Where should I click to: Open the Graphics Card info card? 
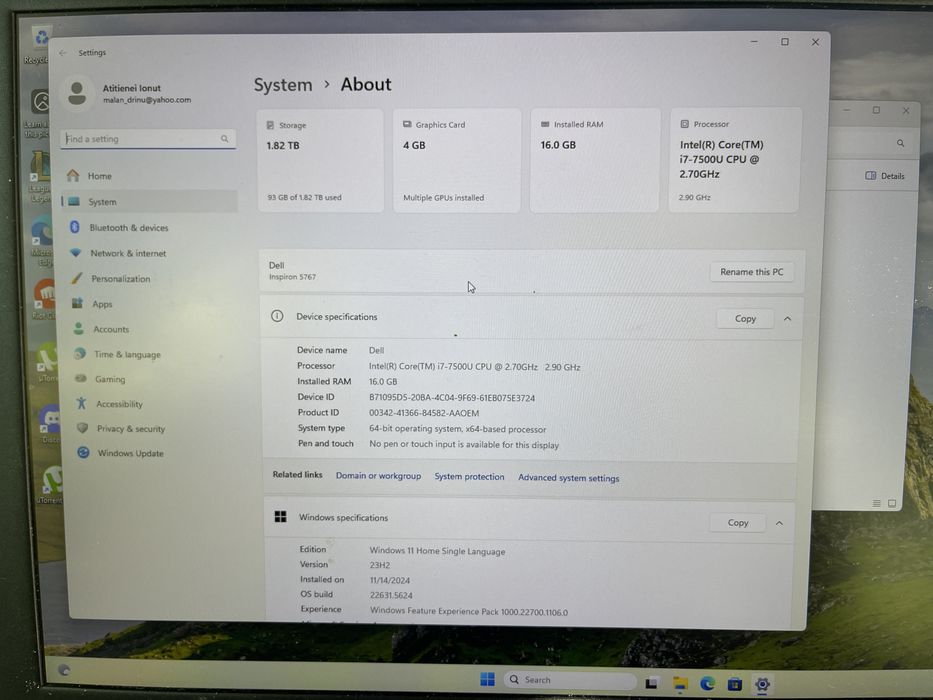tap(457, 160)
